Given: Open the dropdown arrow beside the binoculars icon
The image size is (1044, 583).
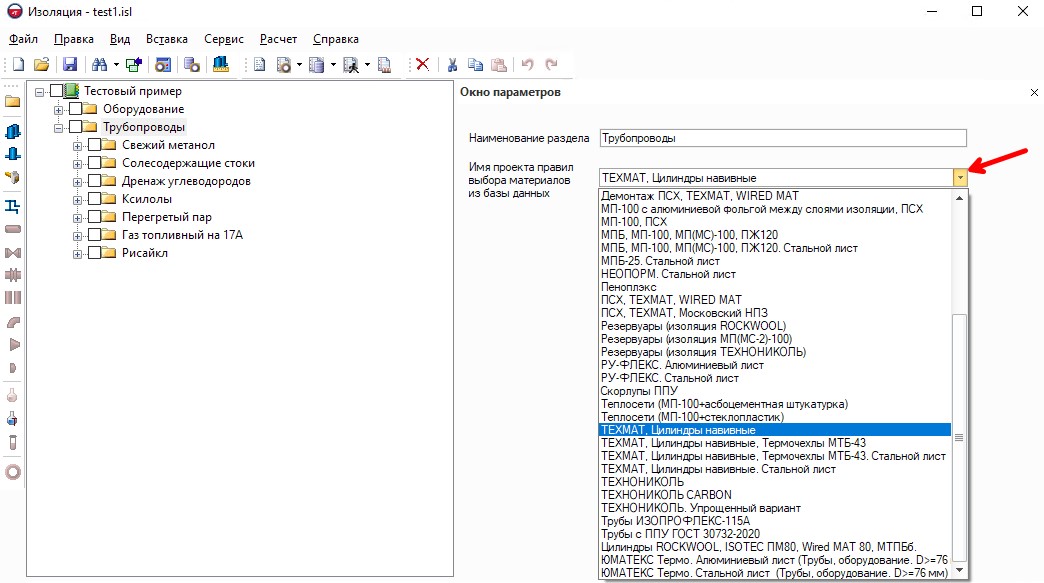Looking at the screenshot, I should 116,65.
